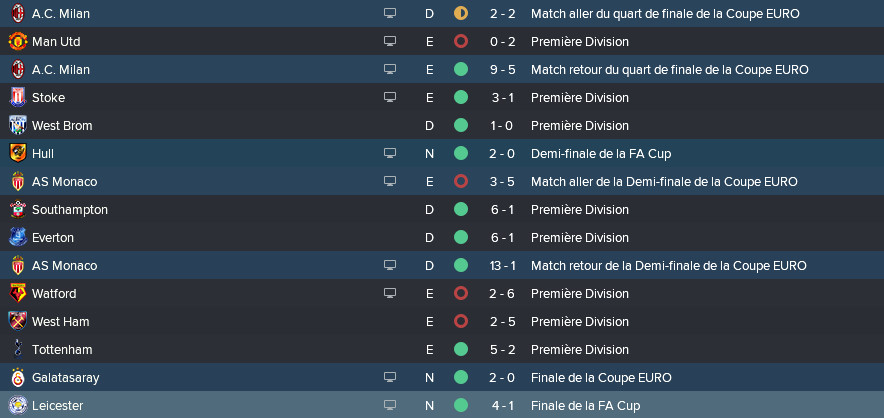The width and height of the screenshot is (884, 418).
Task: Click the Leicester club badge
Action: [18, 406]
